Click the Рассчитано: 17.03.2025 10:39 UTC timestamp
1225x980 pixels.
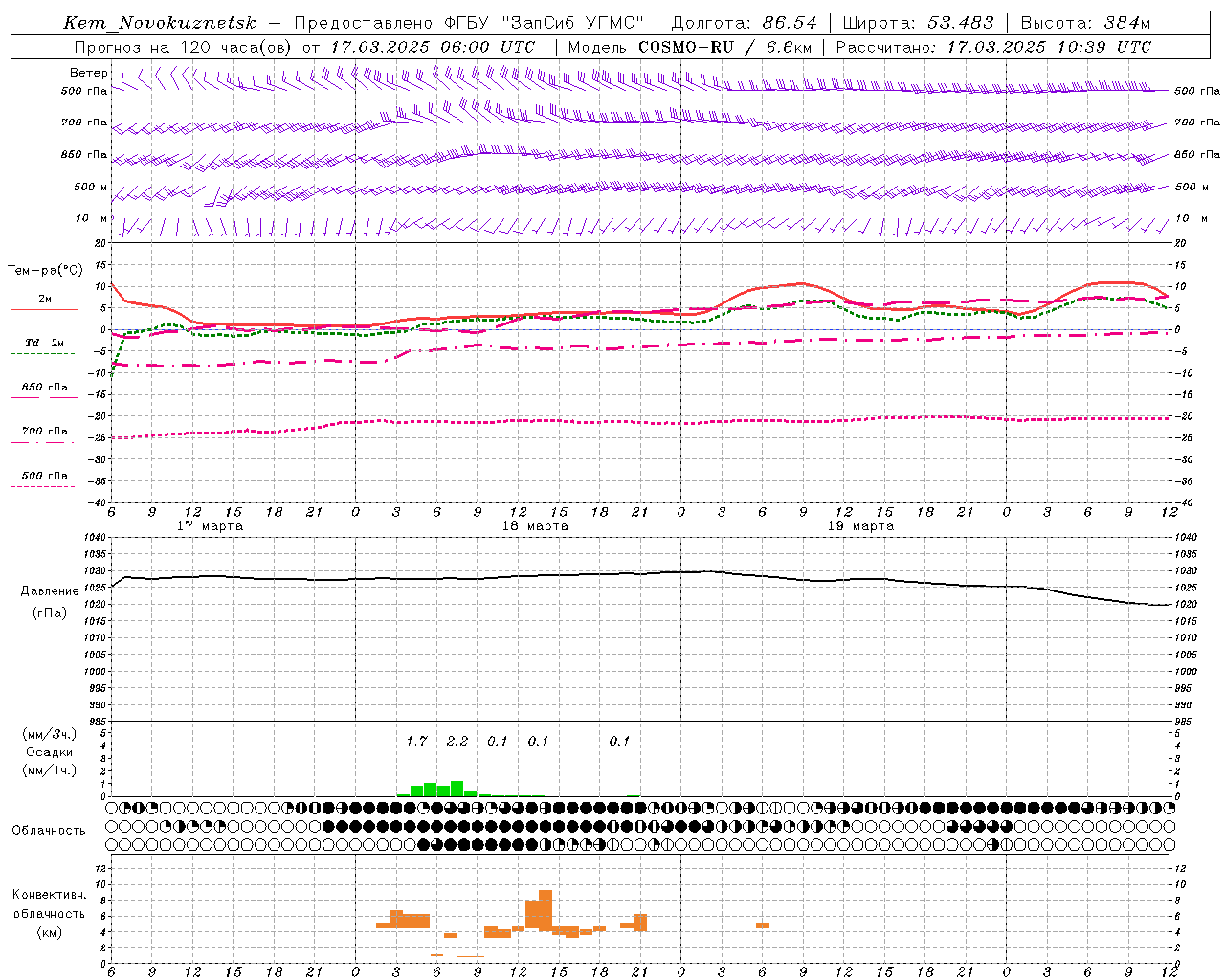click(993, 47)
